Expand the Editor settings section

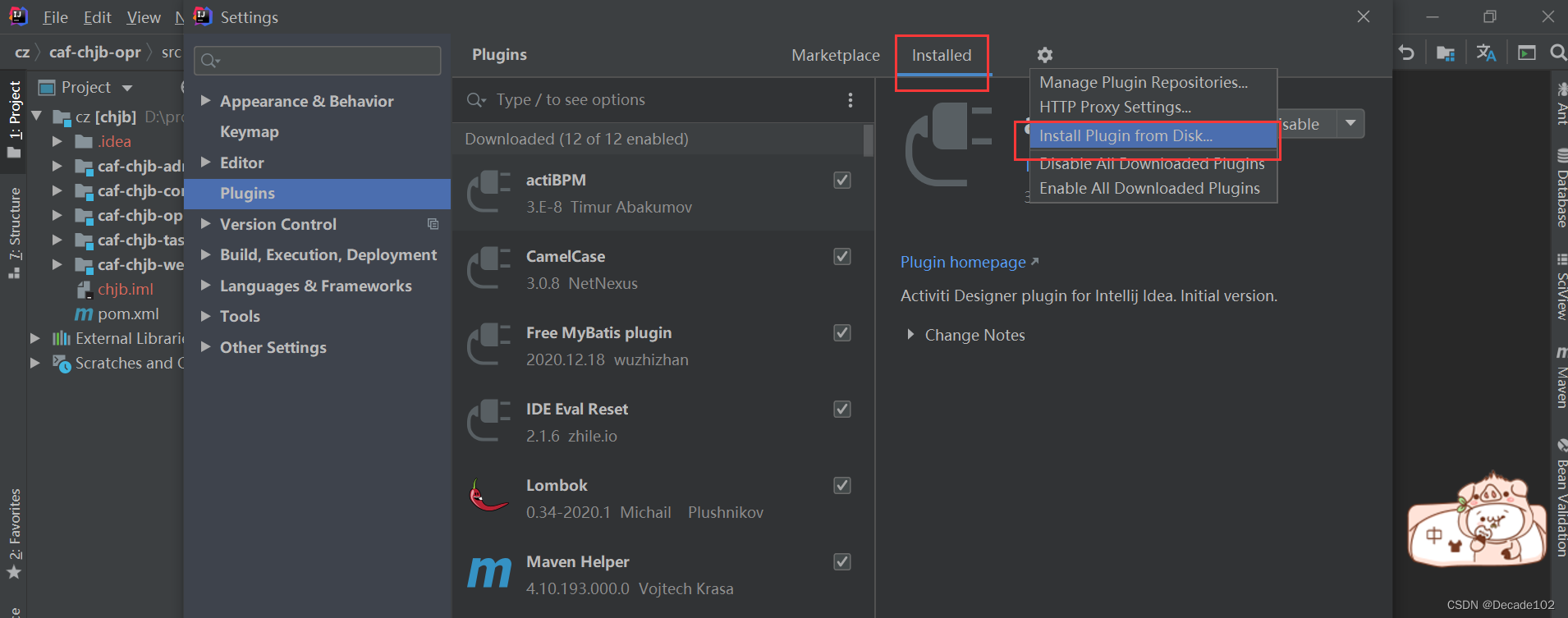coord(206,163)
